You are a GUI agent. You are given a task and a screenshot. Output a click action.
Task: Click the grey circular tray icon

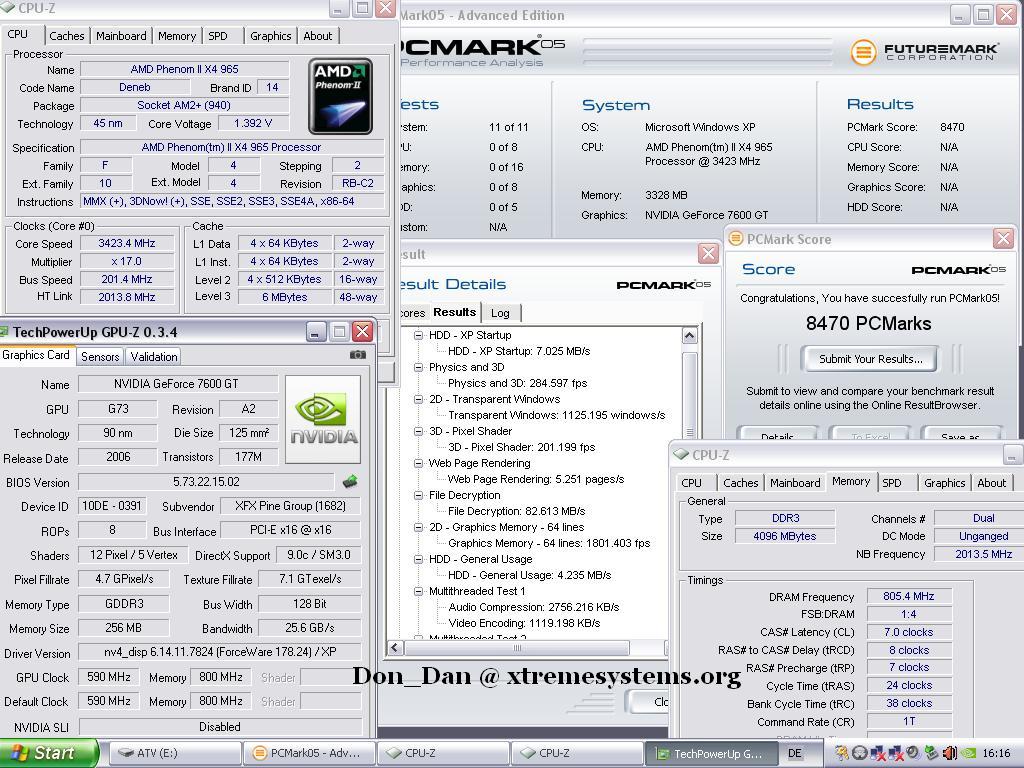tap(859, 753)
